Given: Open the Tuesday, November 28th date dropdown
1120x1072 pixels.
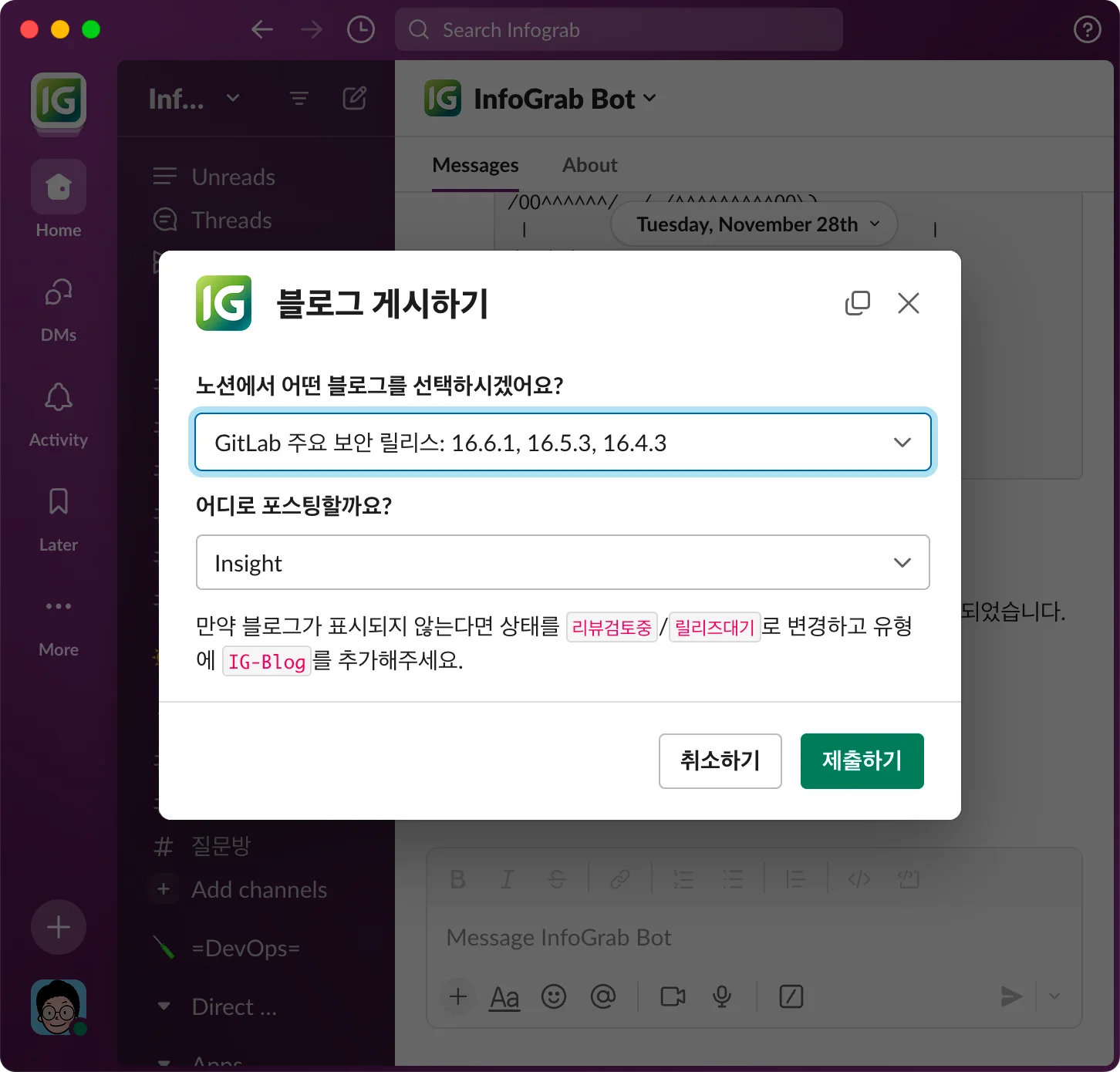Looking at the screenshot, I should coord(754,224).
